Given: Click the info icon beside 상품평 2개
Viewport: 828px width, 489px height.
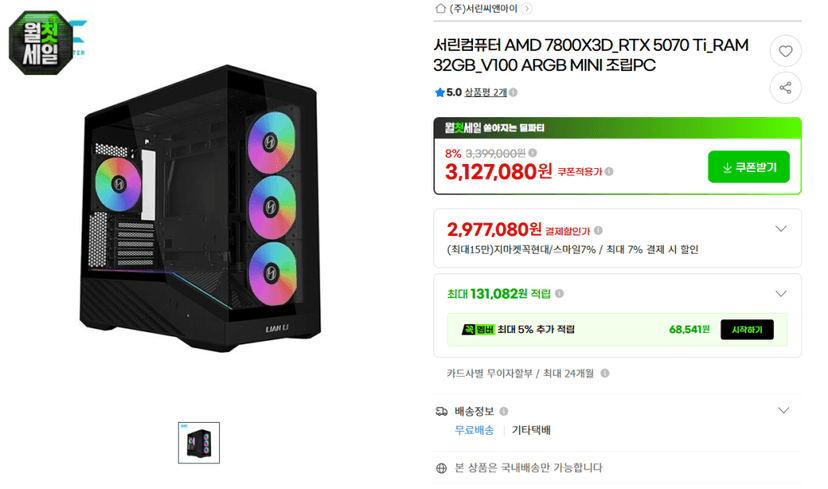Looking at the screenshot, I should (x=513, y=92).
